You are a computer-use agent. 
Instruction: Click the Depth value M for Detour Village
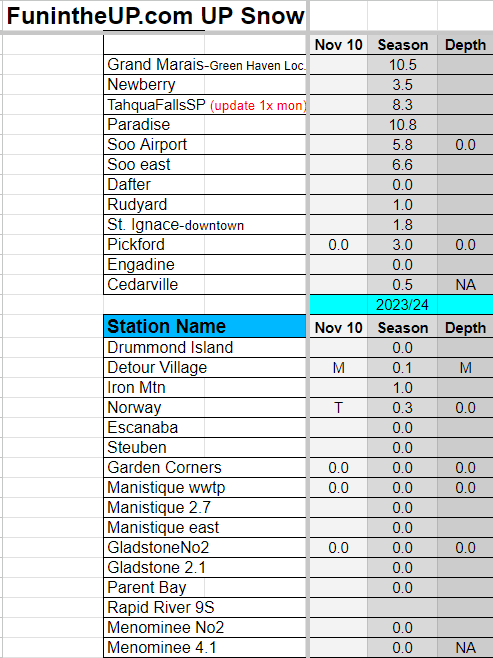(465, 368)
